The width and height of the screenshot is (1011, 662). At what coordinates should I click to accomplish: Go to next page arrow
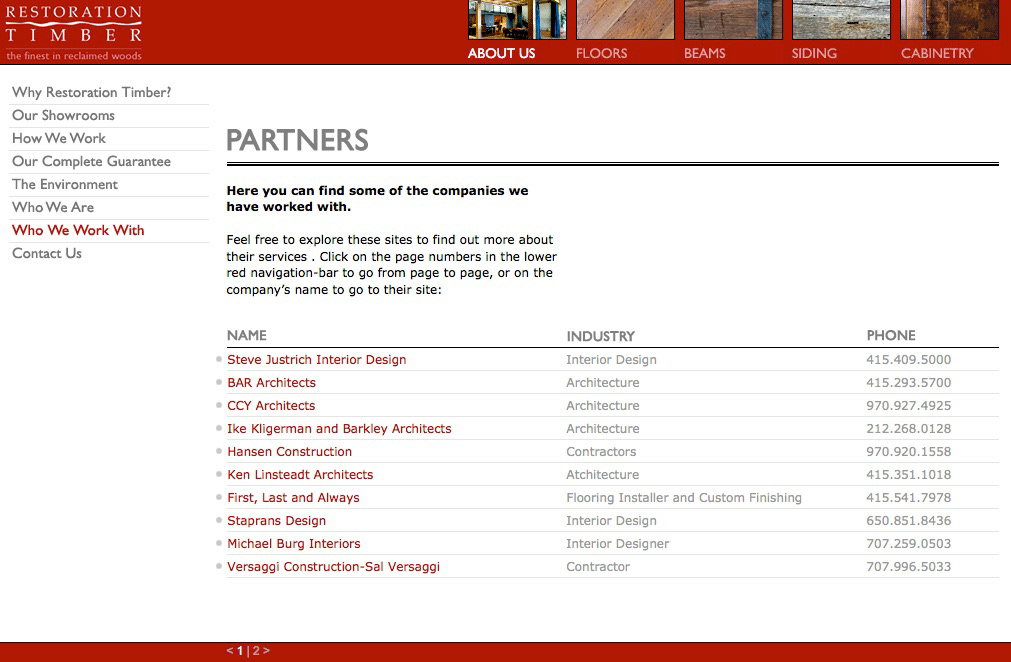click(x=266, y=650)
